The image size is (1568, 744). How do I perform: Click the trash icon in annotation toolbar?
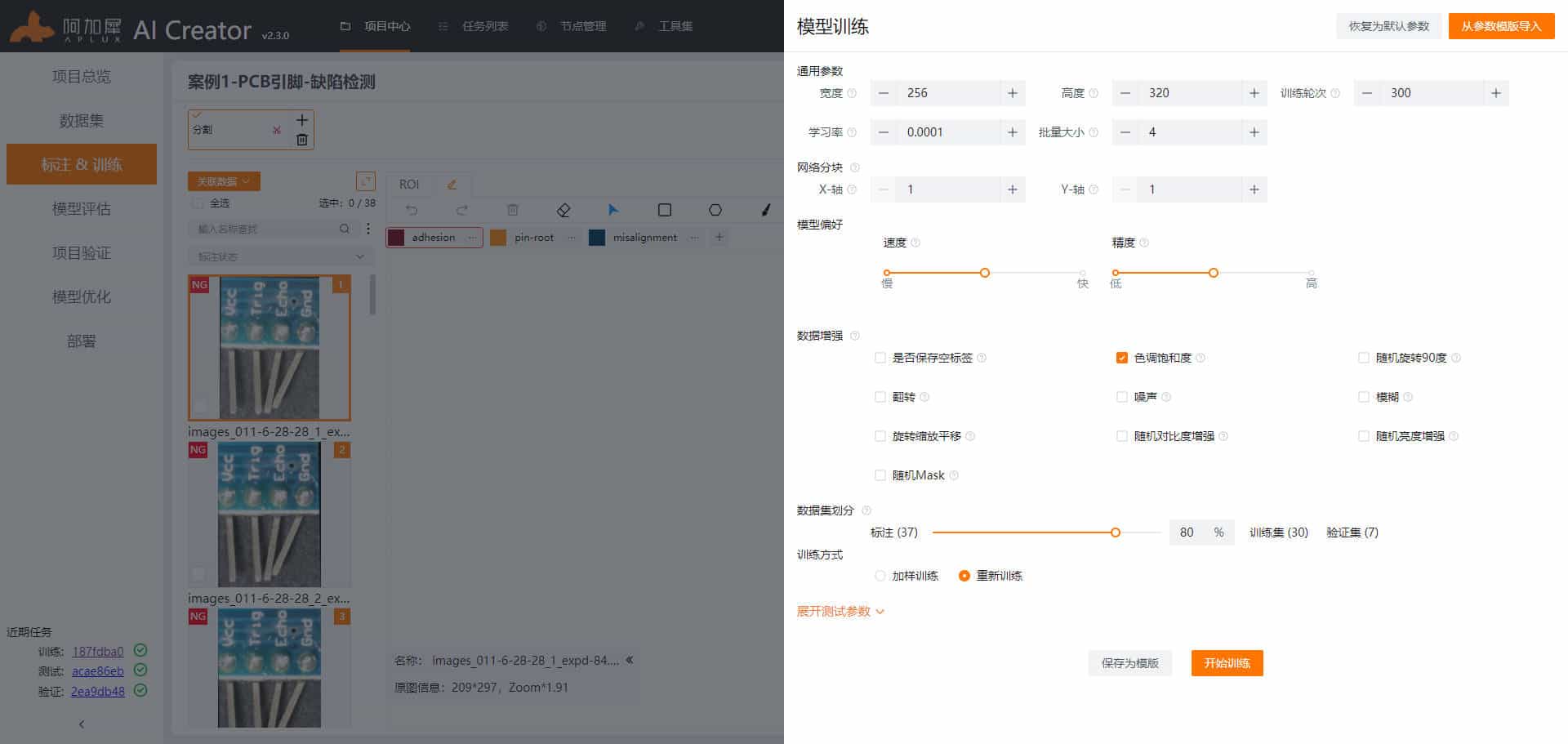[513, 210]
